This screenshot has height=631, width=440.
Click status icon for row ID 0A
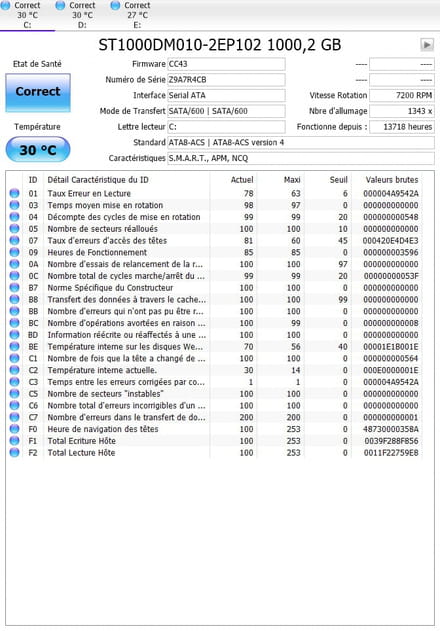tap(14, 264)
